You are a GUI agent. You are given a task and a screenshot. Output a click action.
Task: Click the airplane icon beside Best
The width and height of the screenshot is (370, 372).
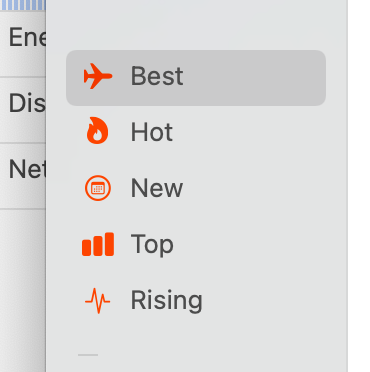(x=98, y=76)
